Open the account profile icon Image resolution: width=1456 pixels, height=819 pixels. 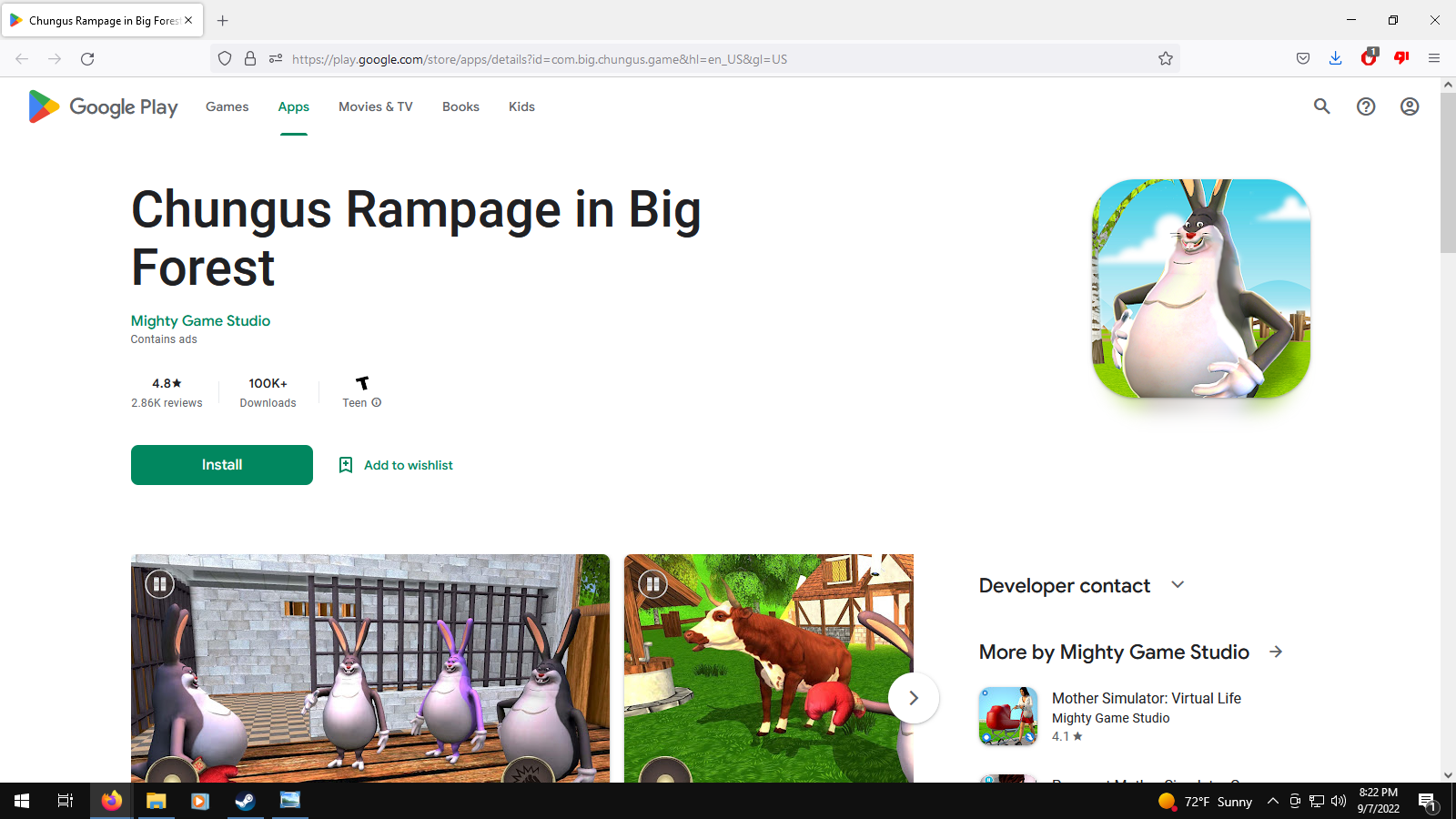click(1410, 106)
